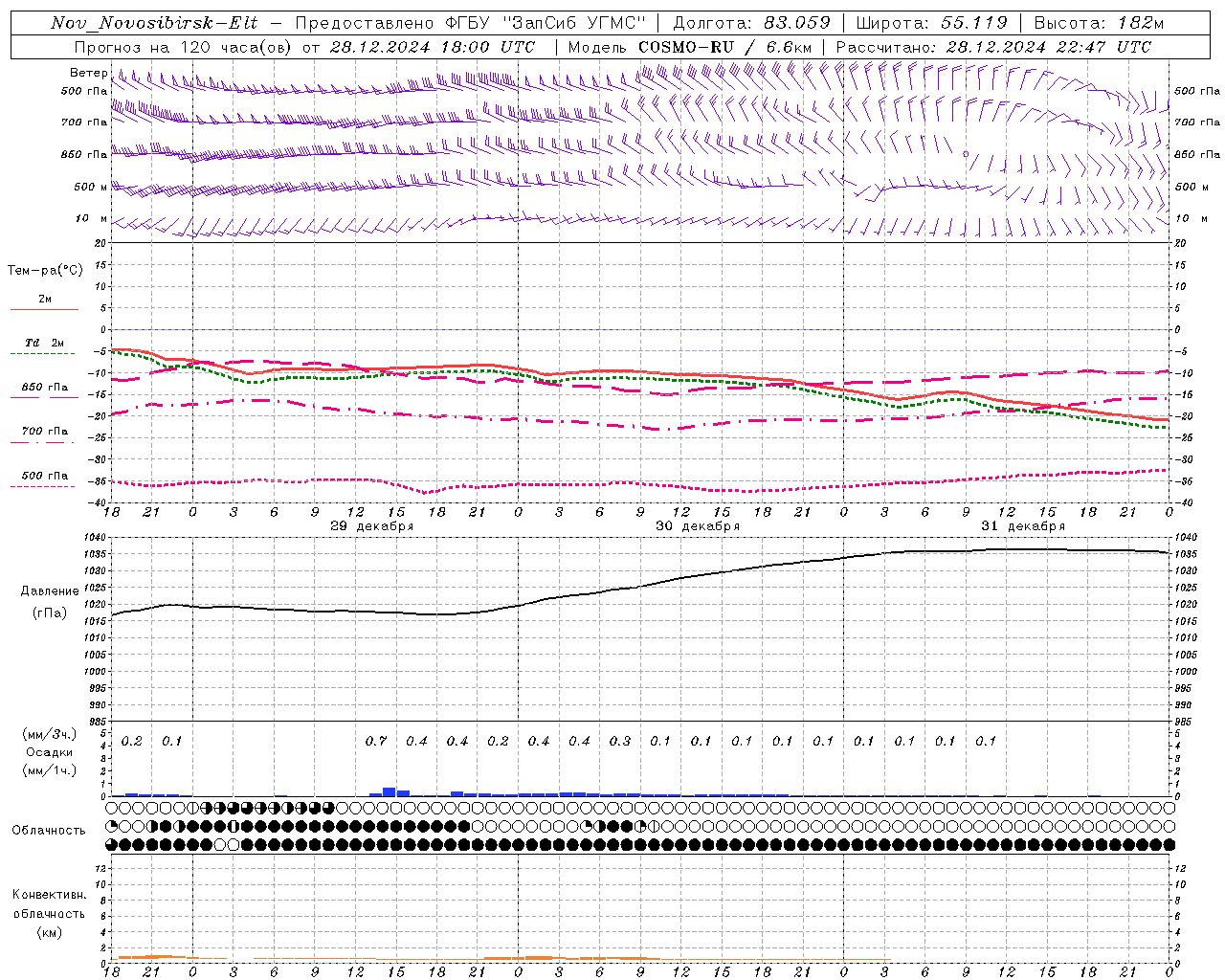Click the (мм/1ч.) units label
1225x980 pixels.
click(50, 770)
